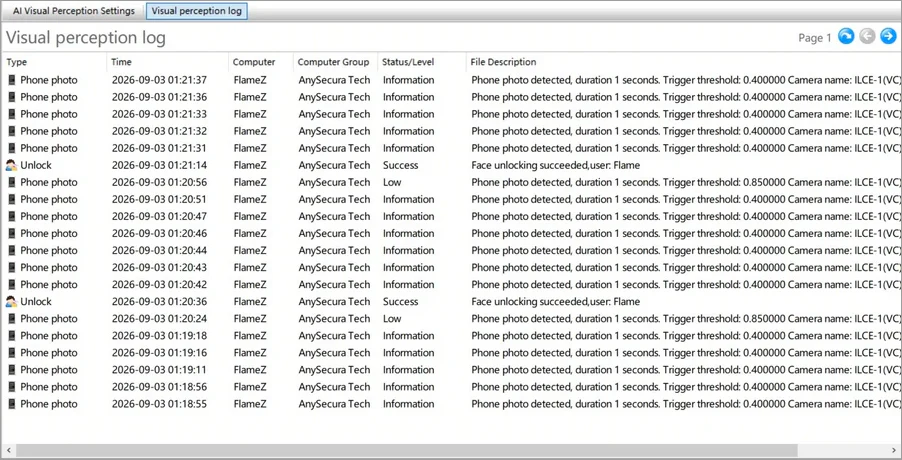The height and width of the screenshot is (460, 902).
Task: Click Success status at 01:20:36
Action: pos(400,301)
